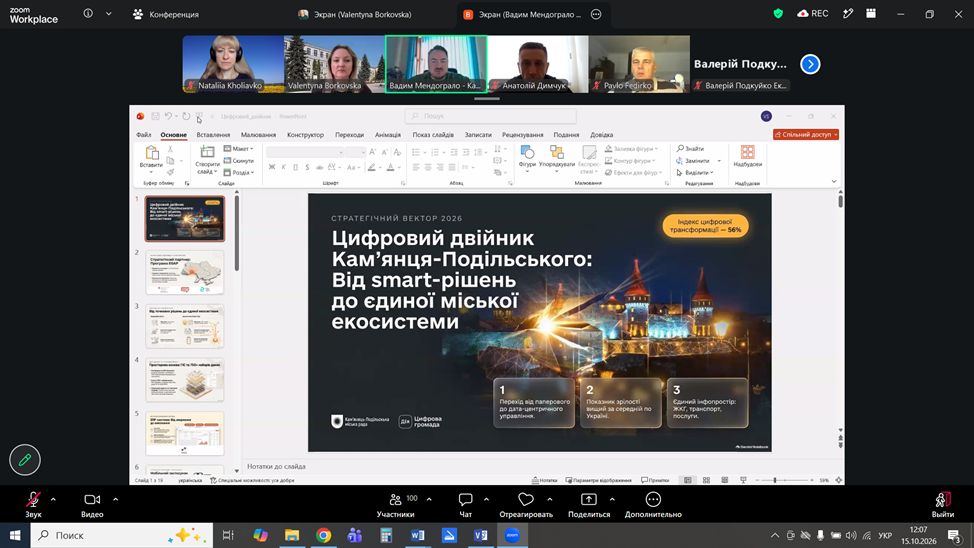Toggle Примітки comments in status bar
The width and height of the screenshot is (974, 548).
(x=655, y=480)
